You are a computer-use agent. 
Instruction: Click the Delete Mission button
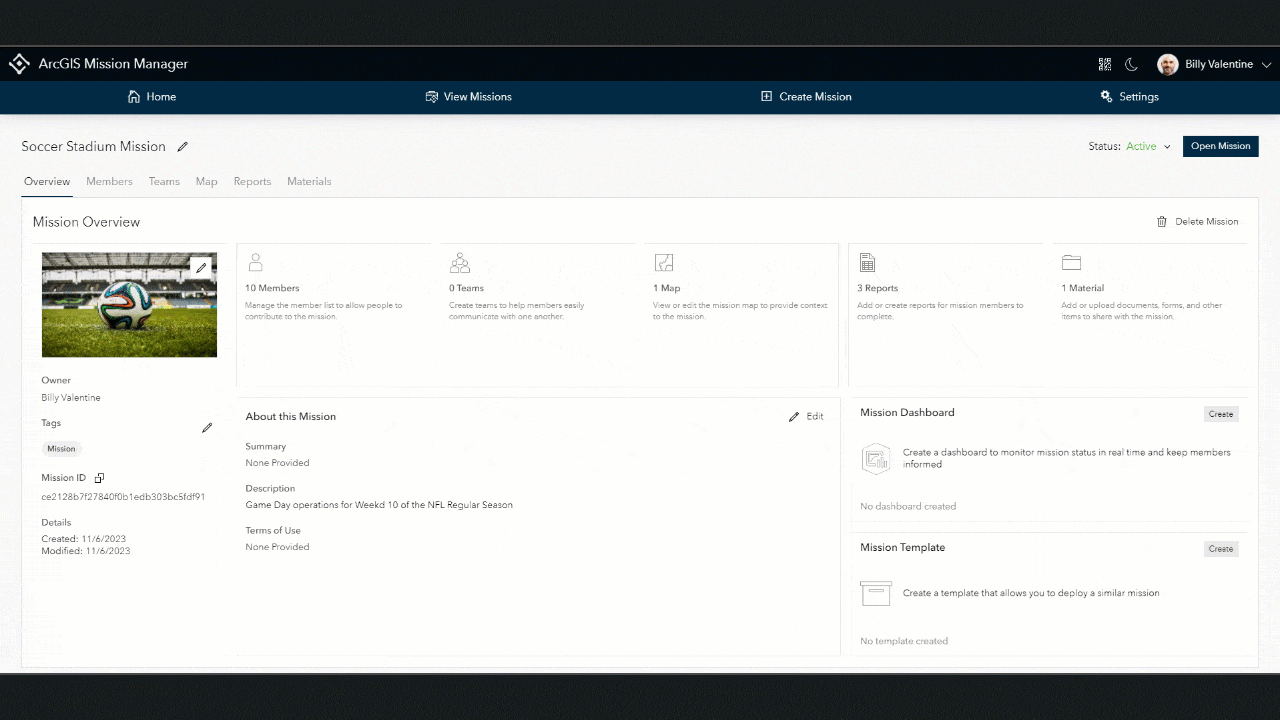[1197, 222]
